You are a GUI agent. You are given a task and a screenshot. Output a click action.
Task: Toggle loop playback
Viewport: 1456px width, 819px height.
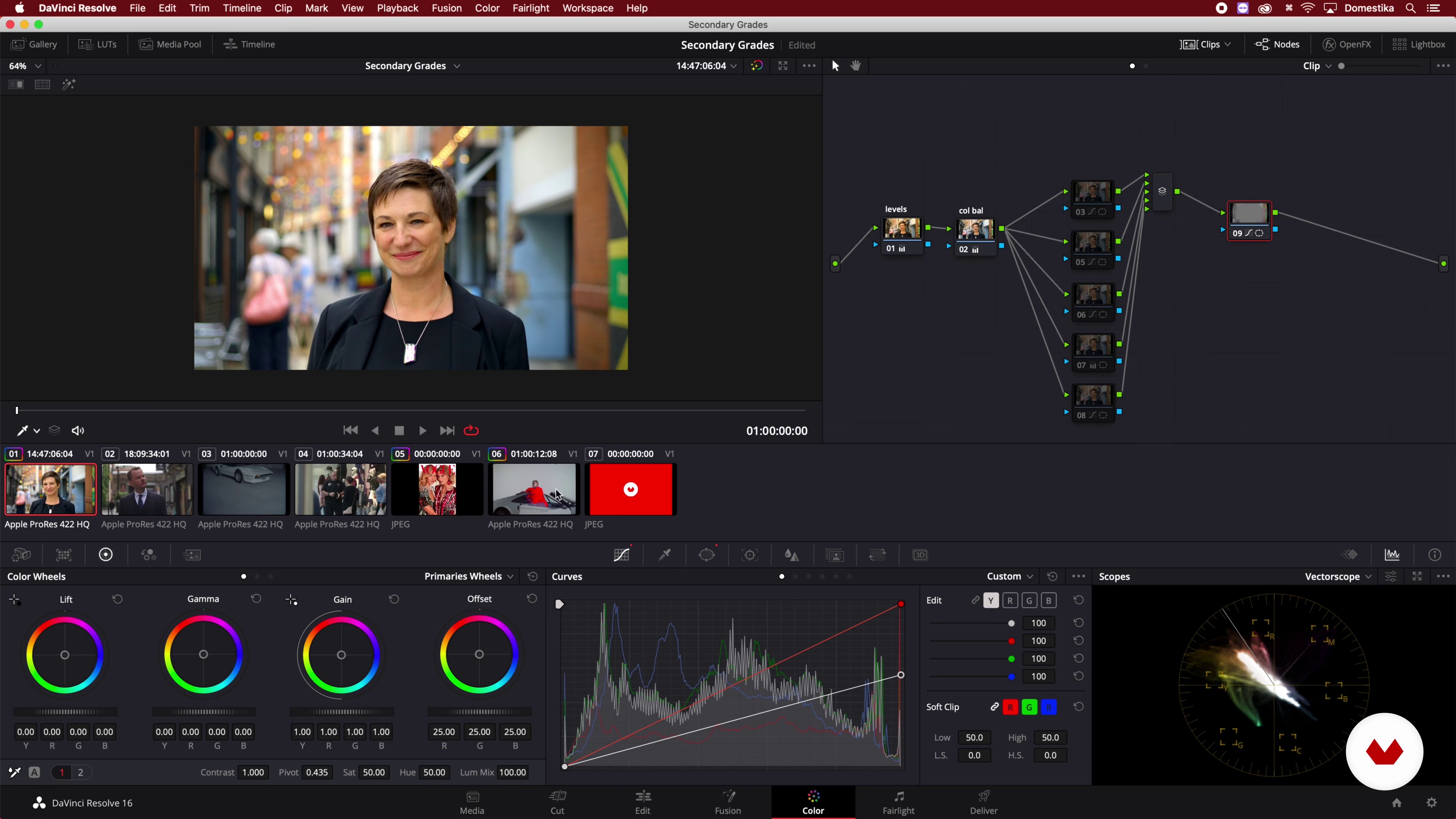click(x=471, y=431)
